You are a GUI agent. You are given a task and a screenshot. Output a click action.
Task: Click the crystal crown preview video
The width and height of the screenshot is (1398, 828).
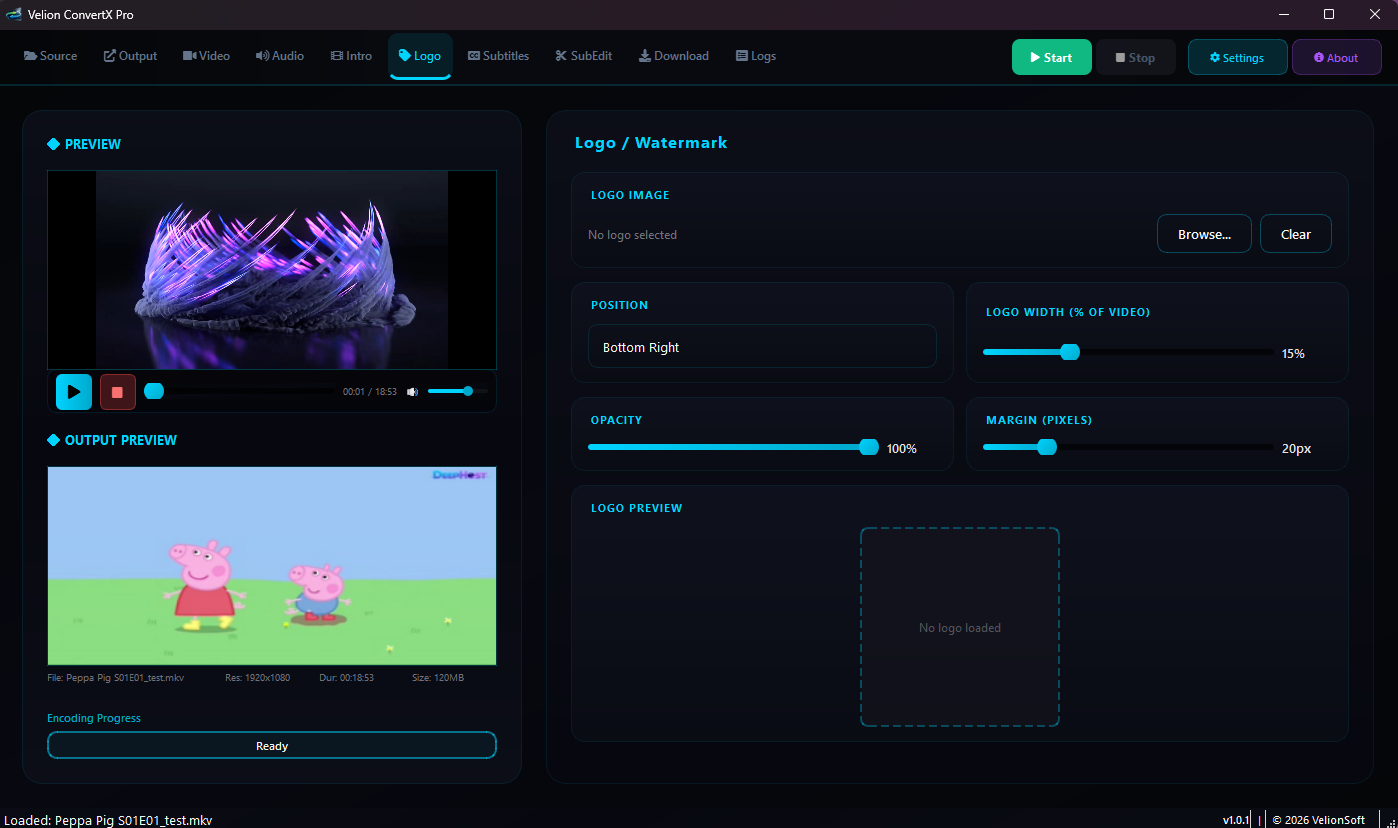point(272,270)
